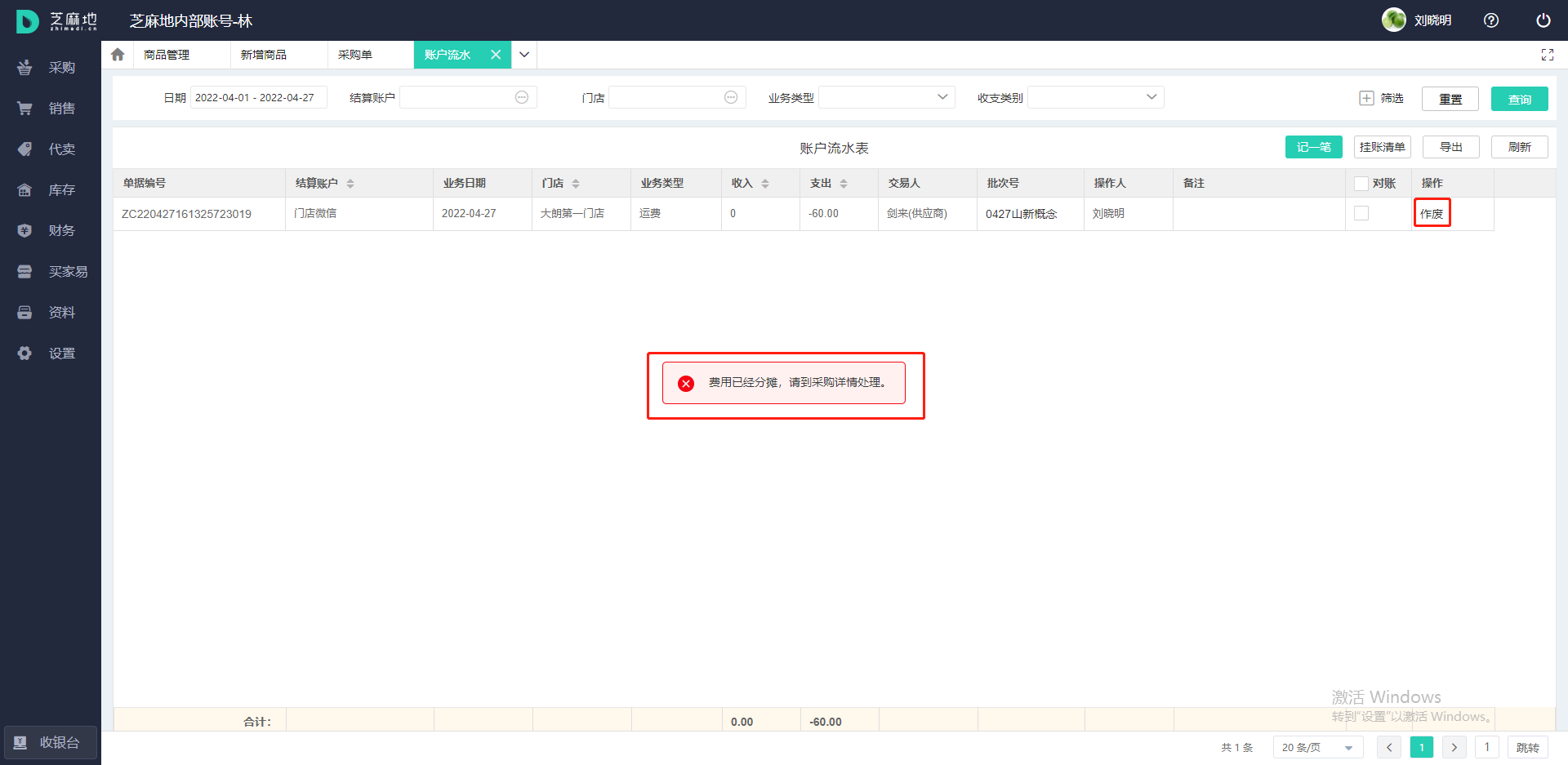Sort by the 结算账户 column arrows
The width and height of the screenshot is (1568, 765).
[350, 184]
